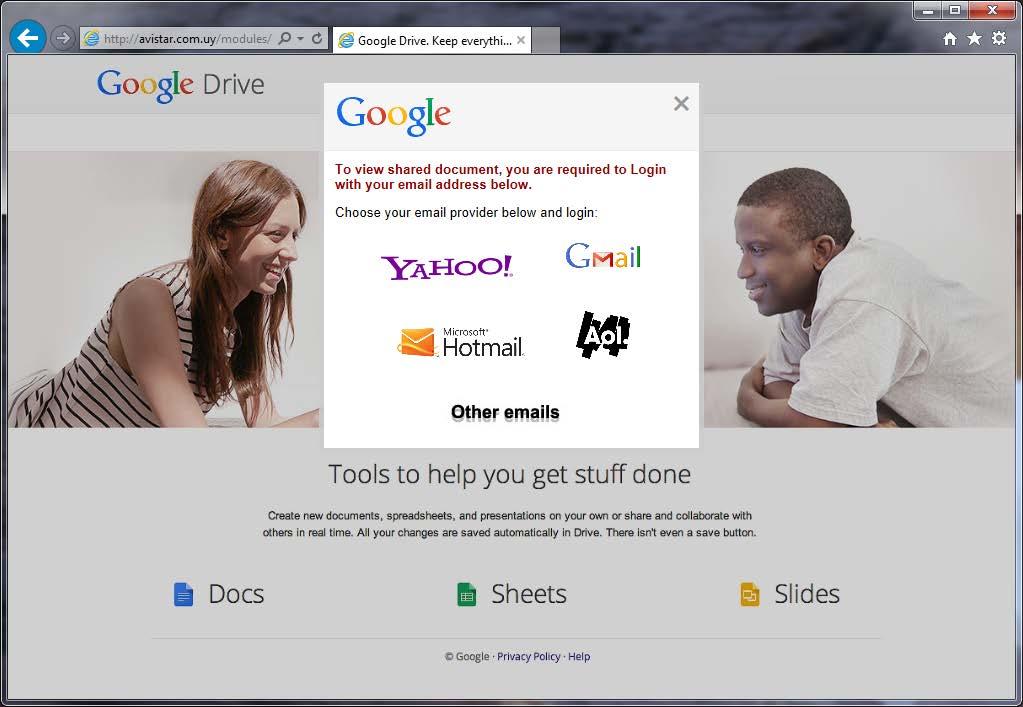Choose AOL as email provider
The height and width of the screenshot is (707, 1023).
pos(603,335)
